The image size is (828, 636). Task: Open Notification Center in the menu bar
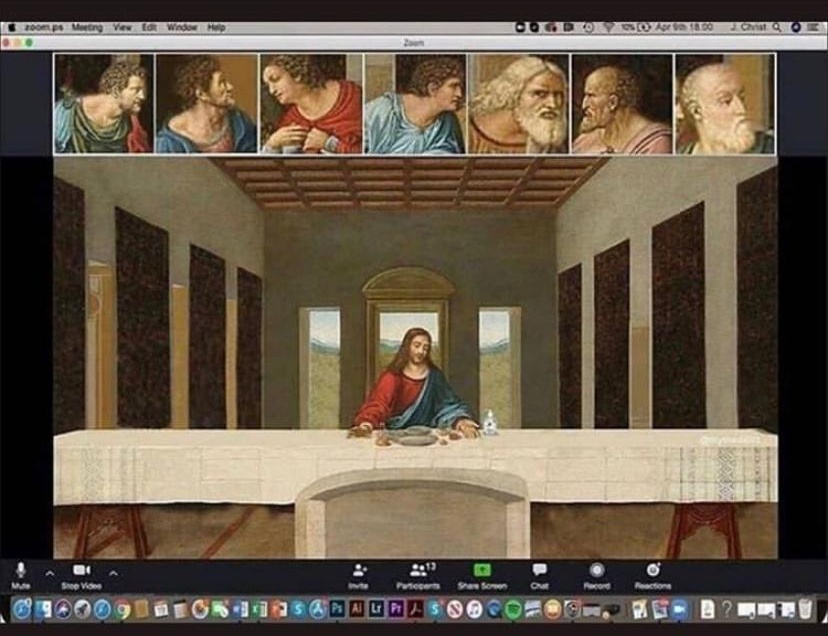[813, 27]
